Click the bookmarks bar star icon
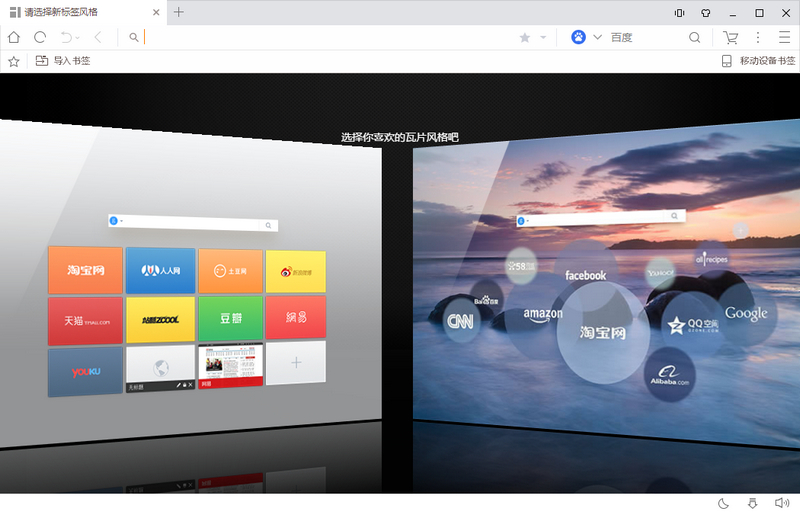Viewport: 800px width, 512px height. pyautogui.click(x=14, y=61)
